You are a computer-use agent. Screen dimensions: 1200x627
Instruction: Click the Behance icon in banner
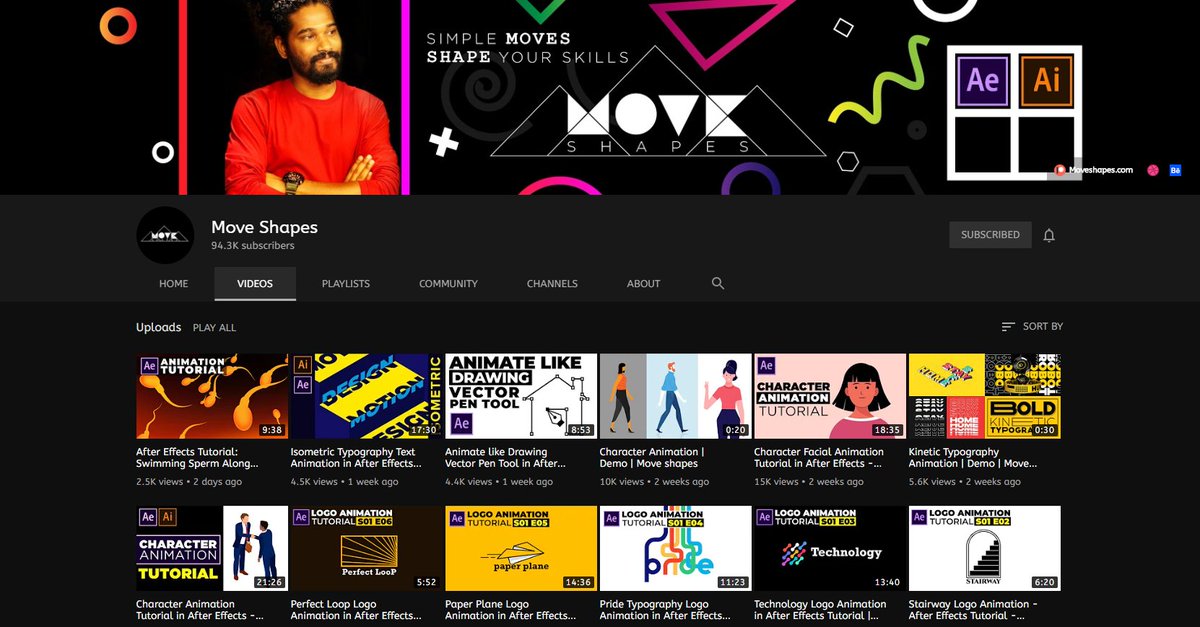(x=1175, y=170)
